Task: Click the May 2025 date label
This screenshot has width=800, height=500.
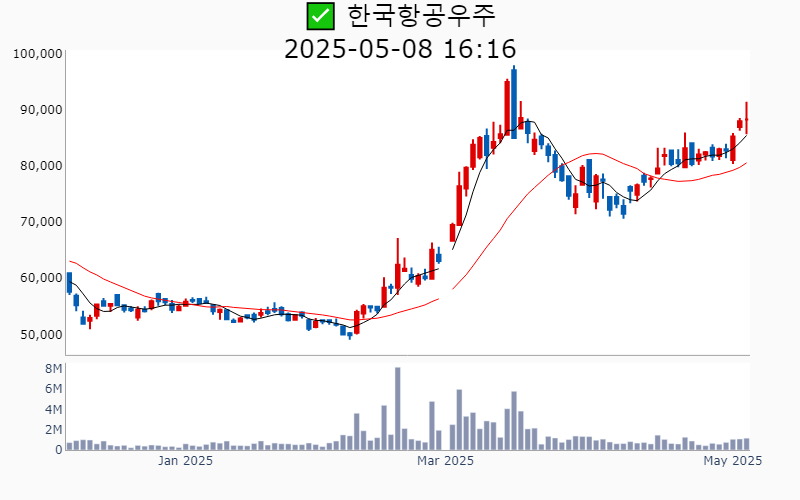Action: 733,461
